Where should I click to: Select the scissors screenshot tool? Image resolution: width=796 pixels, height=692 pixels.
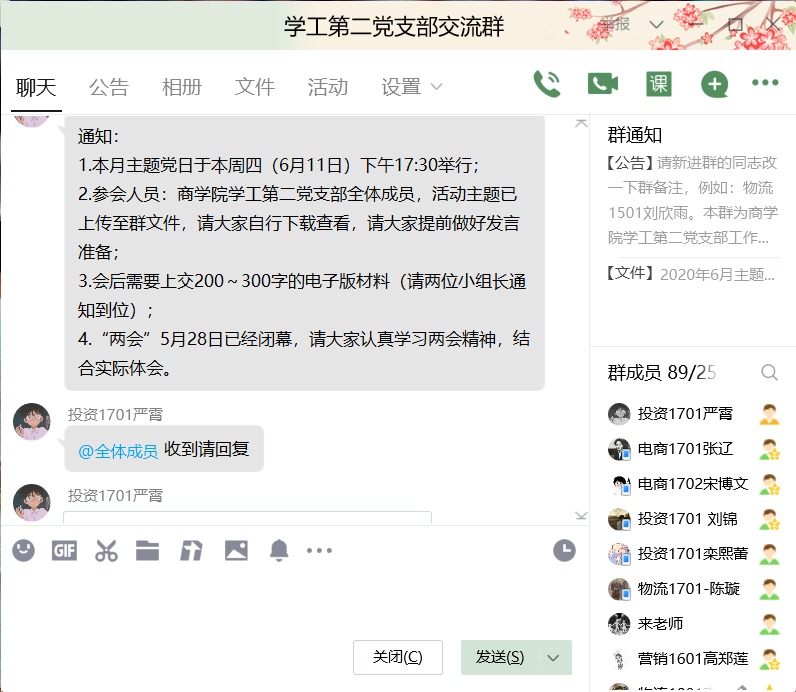tap(106, 550)
